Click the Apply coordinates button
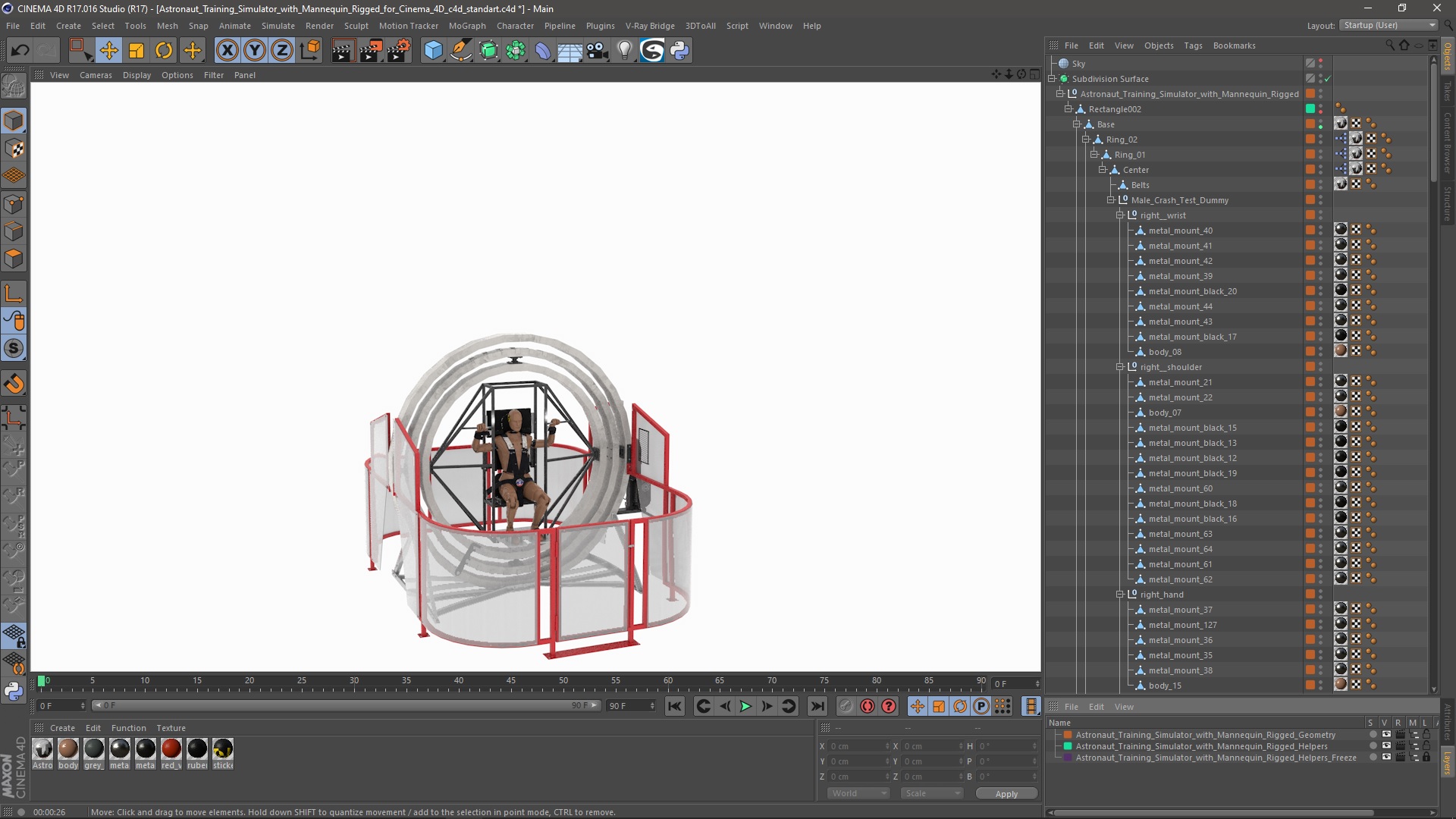Screen dimensions: 1456x819 [x=1006, y=794]
